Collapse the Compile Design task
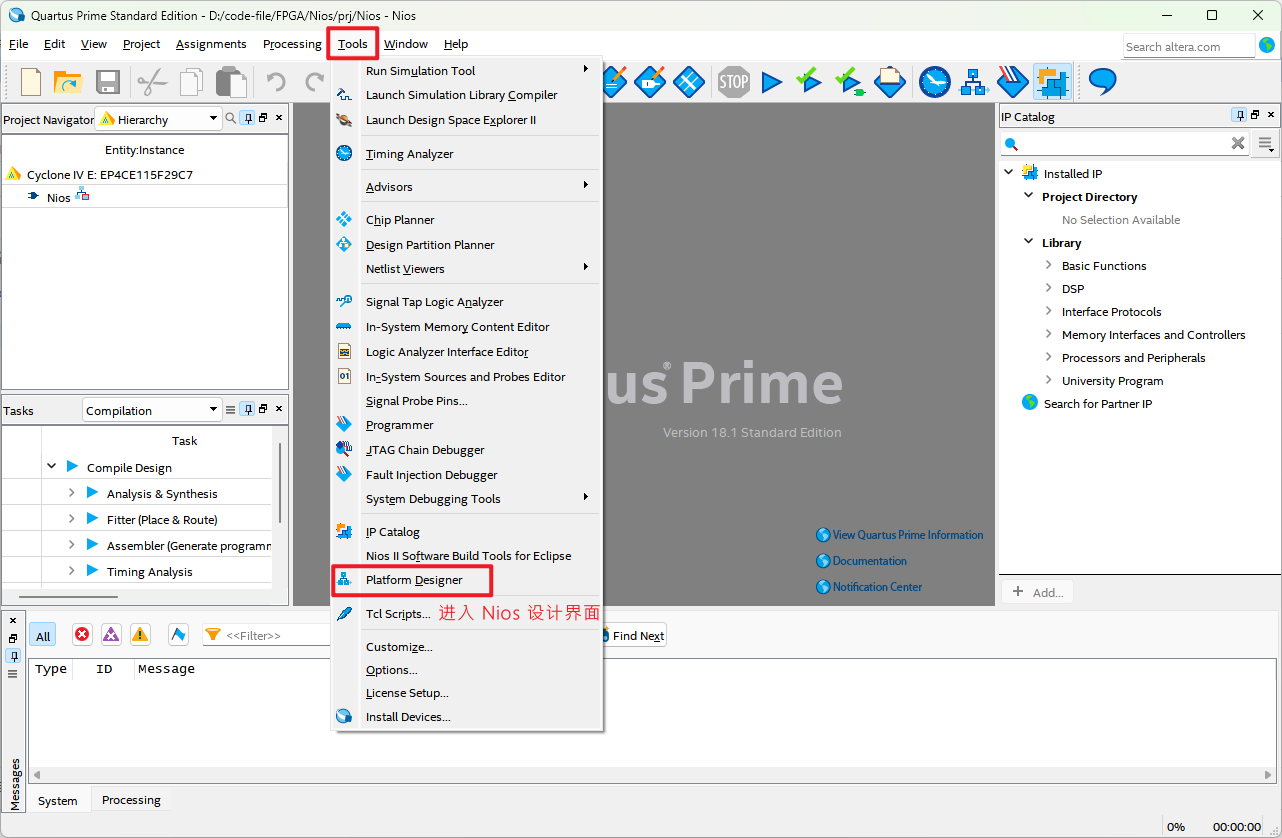Viewport: 1282px width, 838px height. pyautogui.click(x=51, y=467)
